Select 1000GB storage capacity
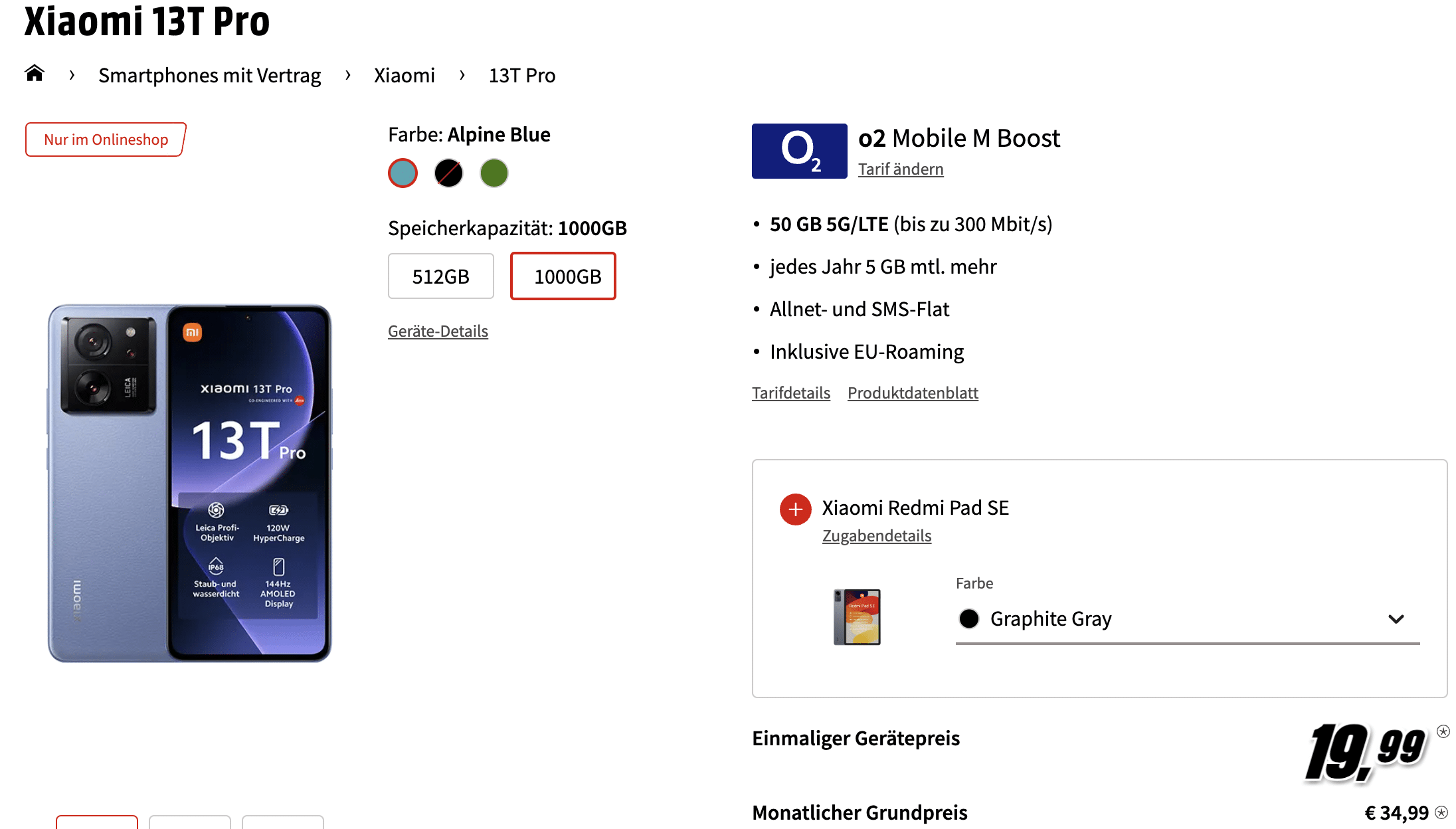The image size is (1456, 829). 563,276
